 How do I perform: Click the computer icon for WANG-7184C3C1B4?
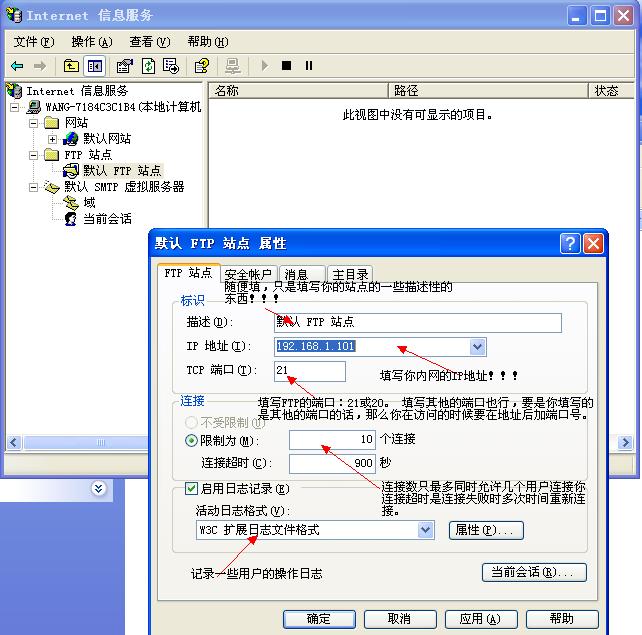pos(34,107)
